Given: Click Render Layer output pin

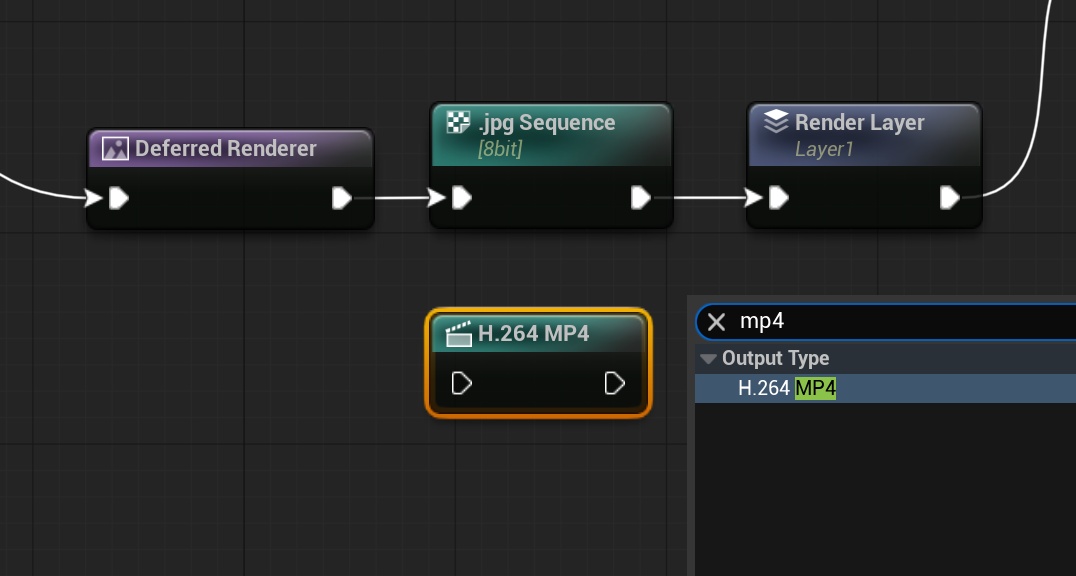Looking at the screenshot, I should tap(950, 198).
